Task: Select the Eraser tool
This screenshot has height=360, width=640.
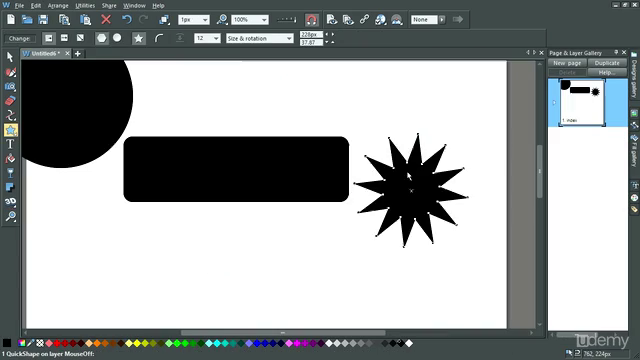Action: click(x=10, y=101)
